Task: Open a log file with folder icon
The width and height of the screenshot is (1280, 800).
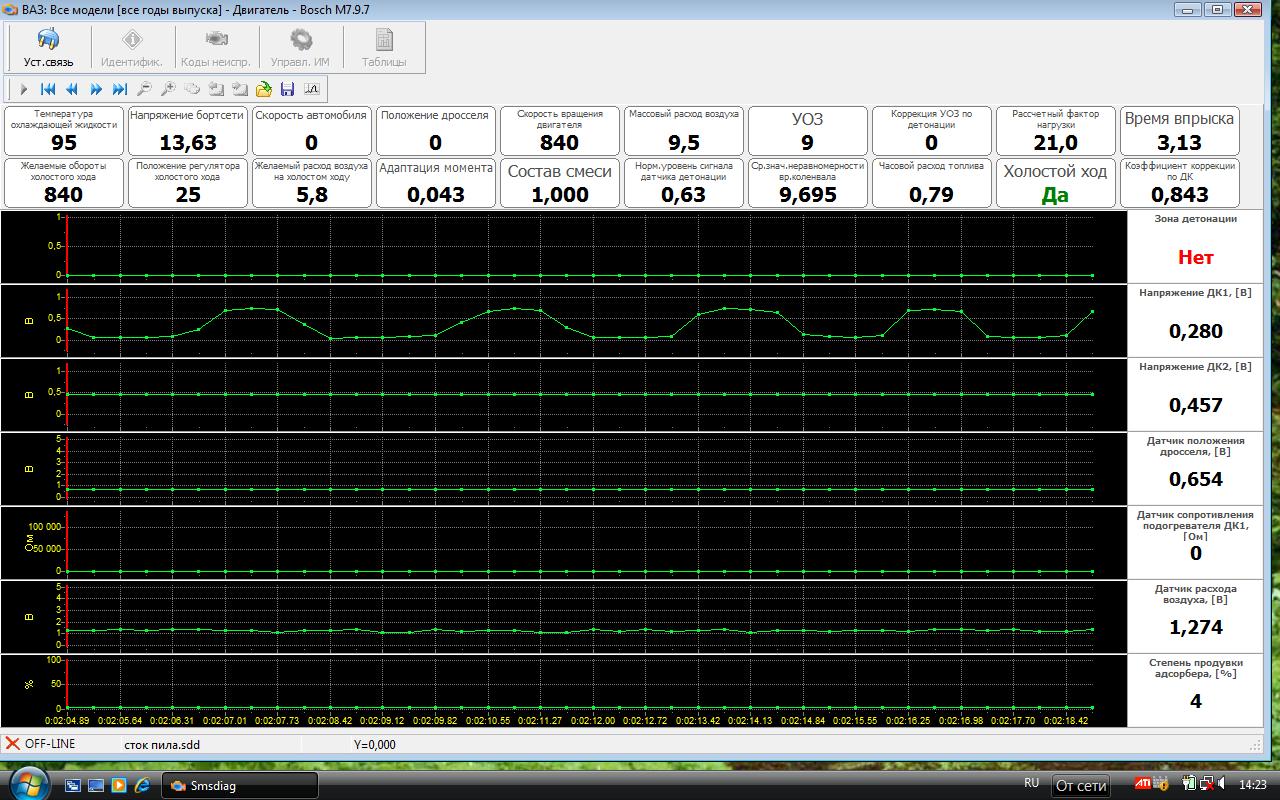Action: click(264, 89)
